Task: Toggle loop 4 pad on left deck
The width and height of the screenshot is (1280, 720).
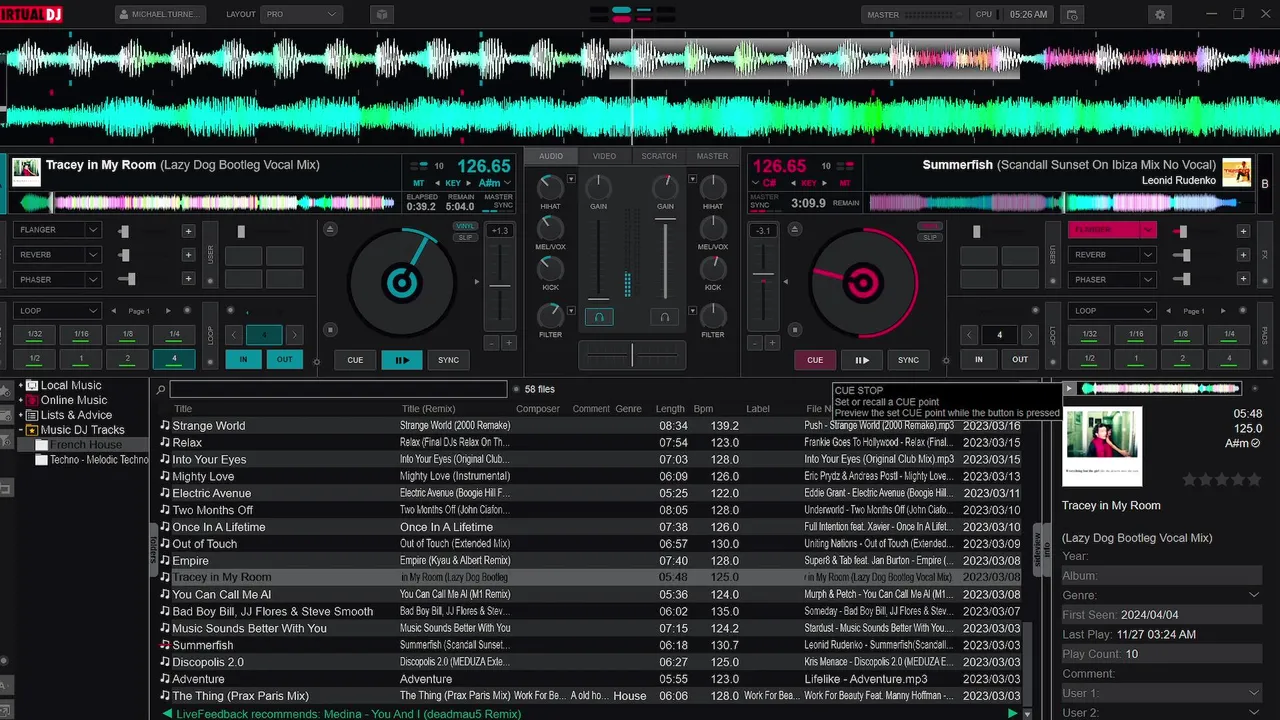Action: coord(174,359)
